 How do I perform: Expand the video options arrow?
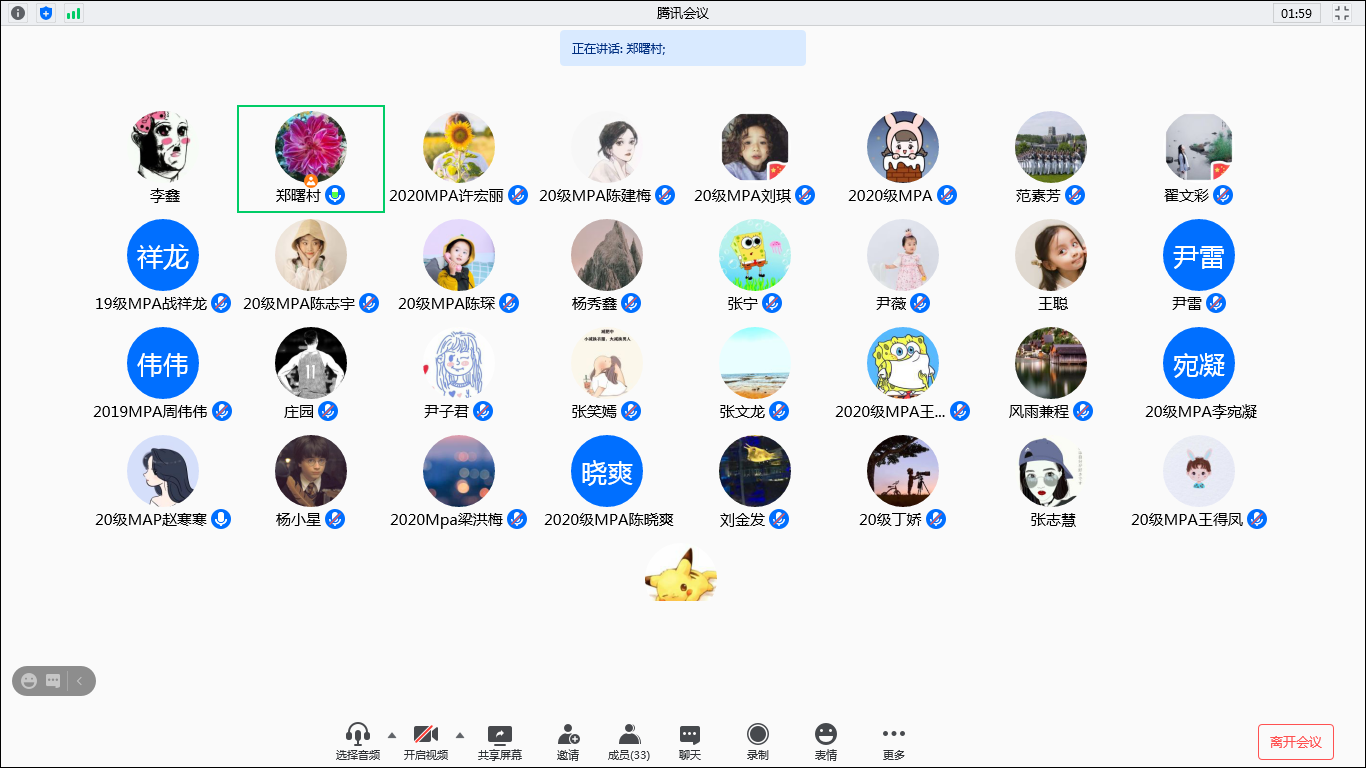[x=459, y=733]
